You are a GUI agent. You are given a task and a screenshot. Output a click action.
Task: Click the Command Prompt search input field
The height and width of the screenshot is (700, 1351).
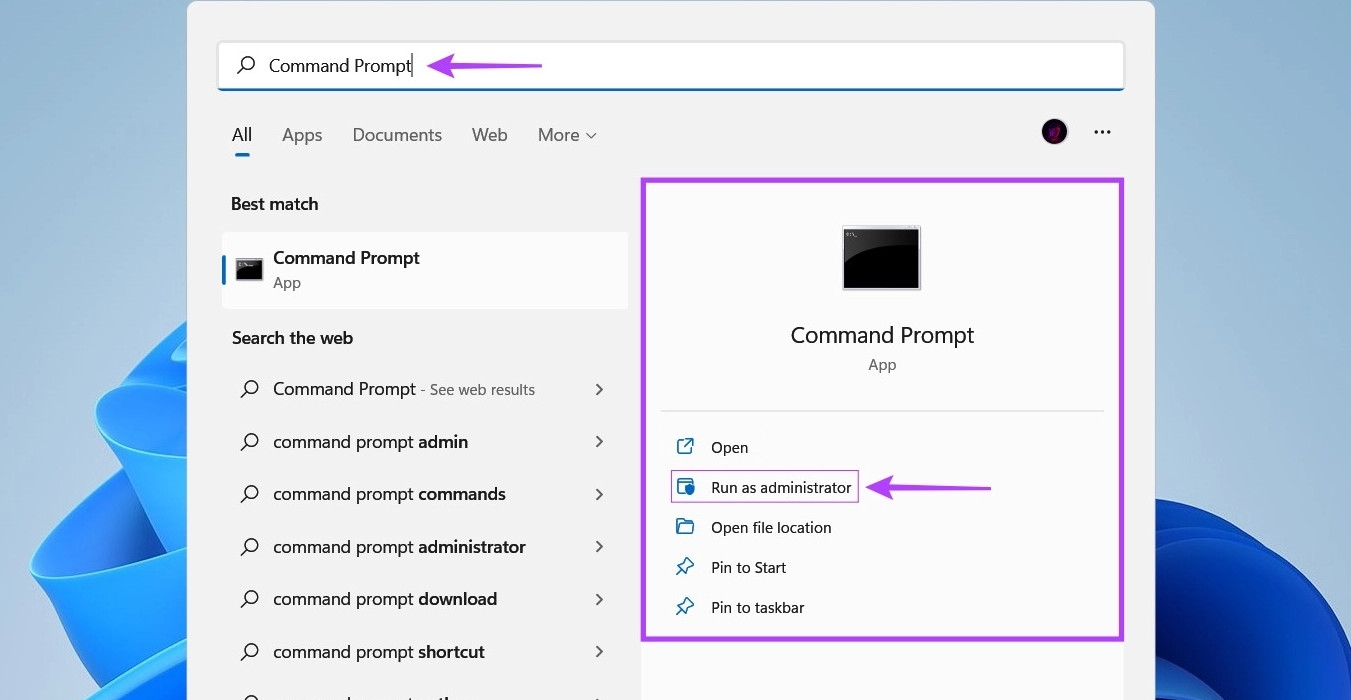point(671,66)
